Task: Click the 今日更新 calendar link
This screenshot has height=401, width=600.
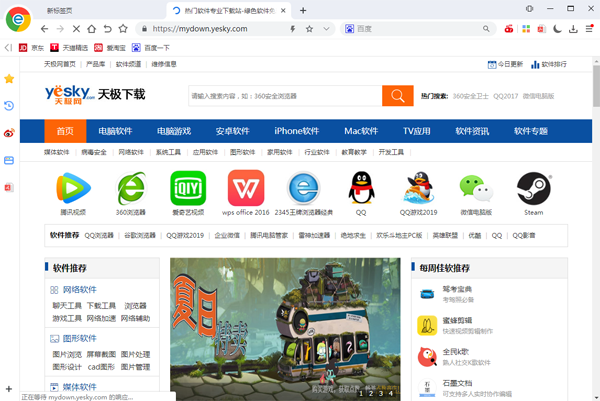Action: (505, 64)
